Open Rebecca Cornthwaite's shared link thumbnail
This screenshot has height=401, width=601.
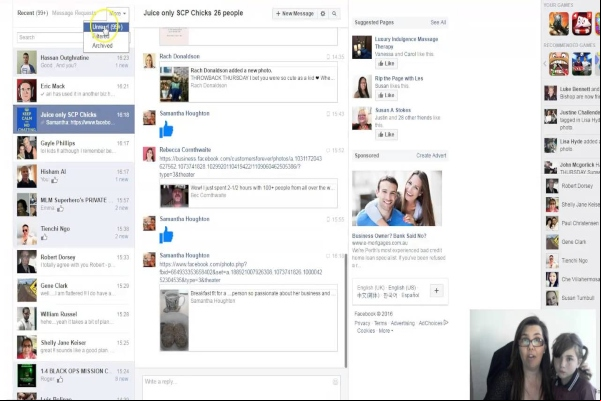point(174,196)
